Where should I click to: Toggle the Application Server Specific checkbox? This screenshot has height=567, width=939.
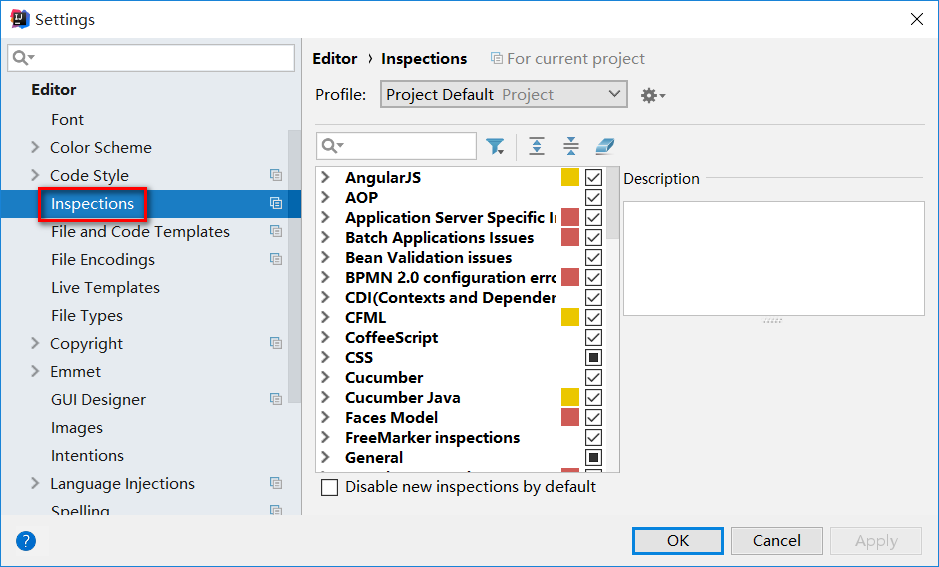pos(593,217)
